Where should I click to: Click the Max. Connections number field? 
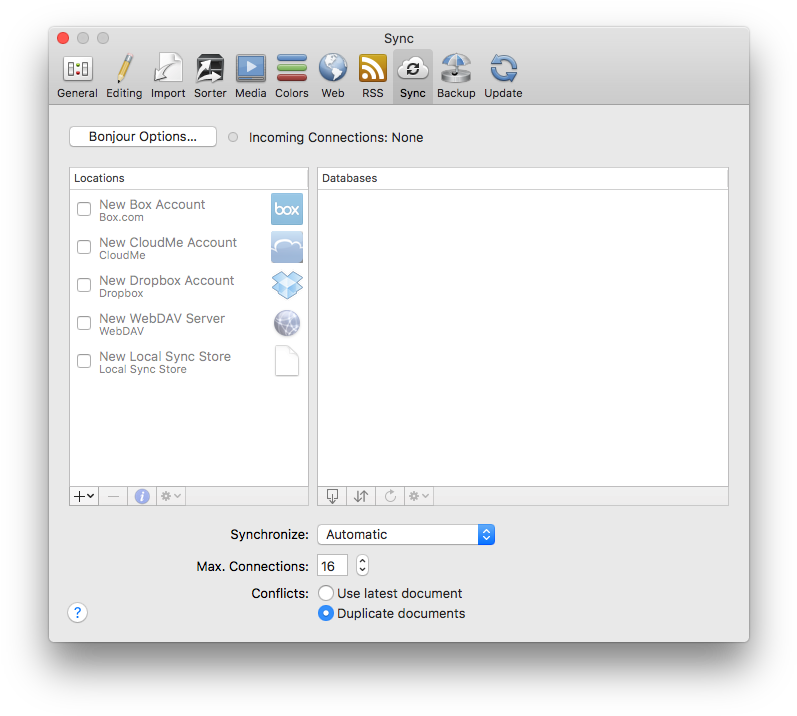(x=332, y=565)
